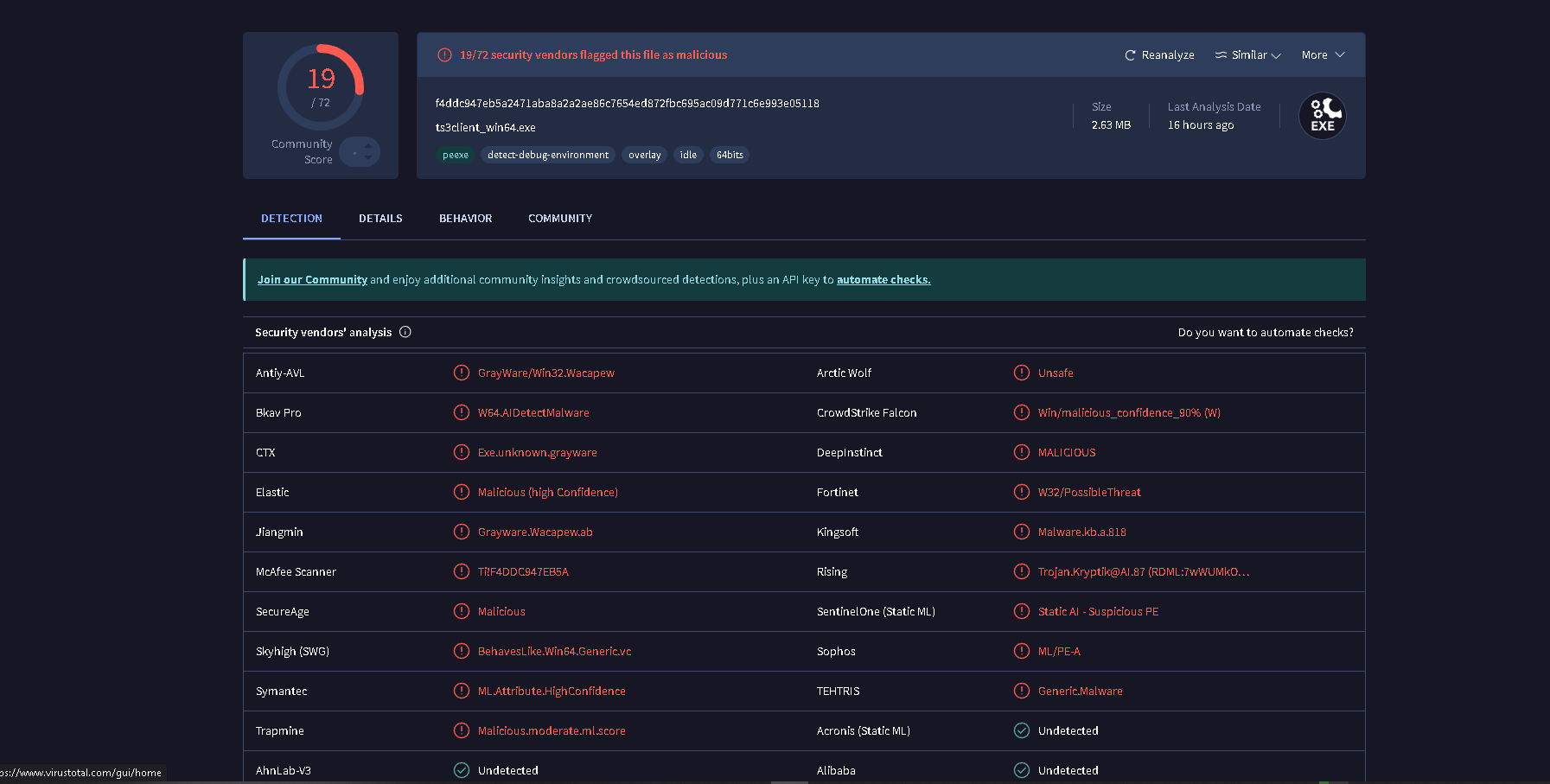
Task: Click Sophos's ML/PE-A alert icon
Action: [1022, 652]
